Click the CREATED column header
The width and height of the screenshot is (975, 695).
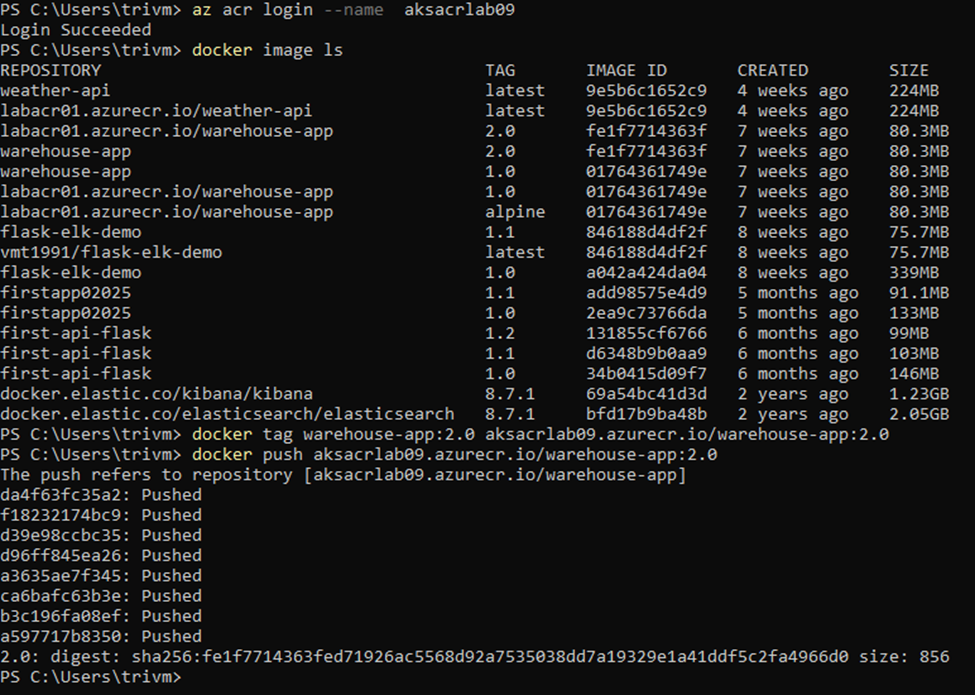click(x=773, y=70)
